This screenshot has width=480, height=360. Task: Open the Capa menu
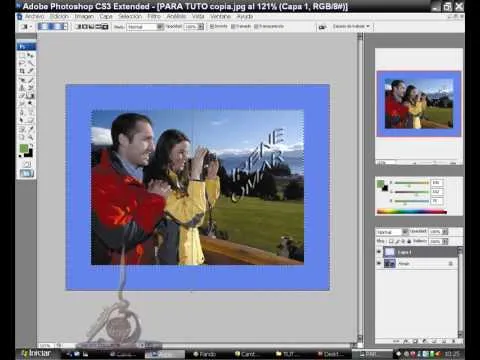pyautogui.click(x=106, y=16)
